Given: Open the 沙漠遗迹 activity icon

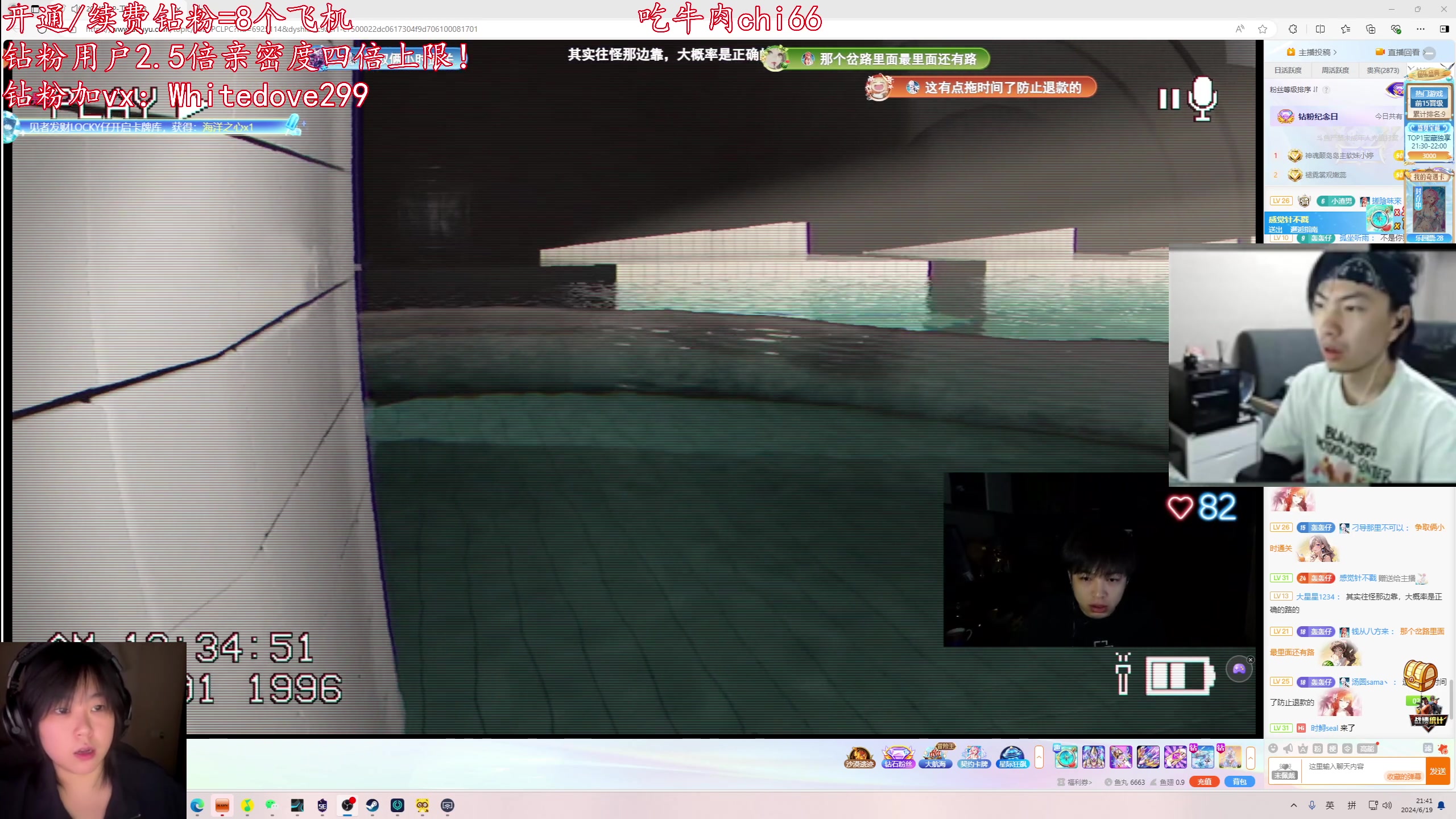Looking at the screenshot, I should (859, 757).
